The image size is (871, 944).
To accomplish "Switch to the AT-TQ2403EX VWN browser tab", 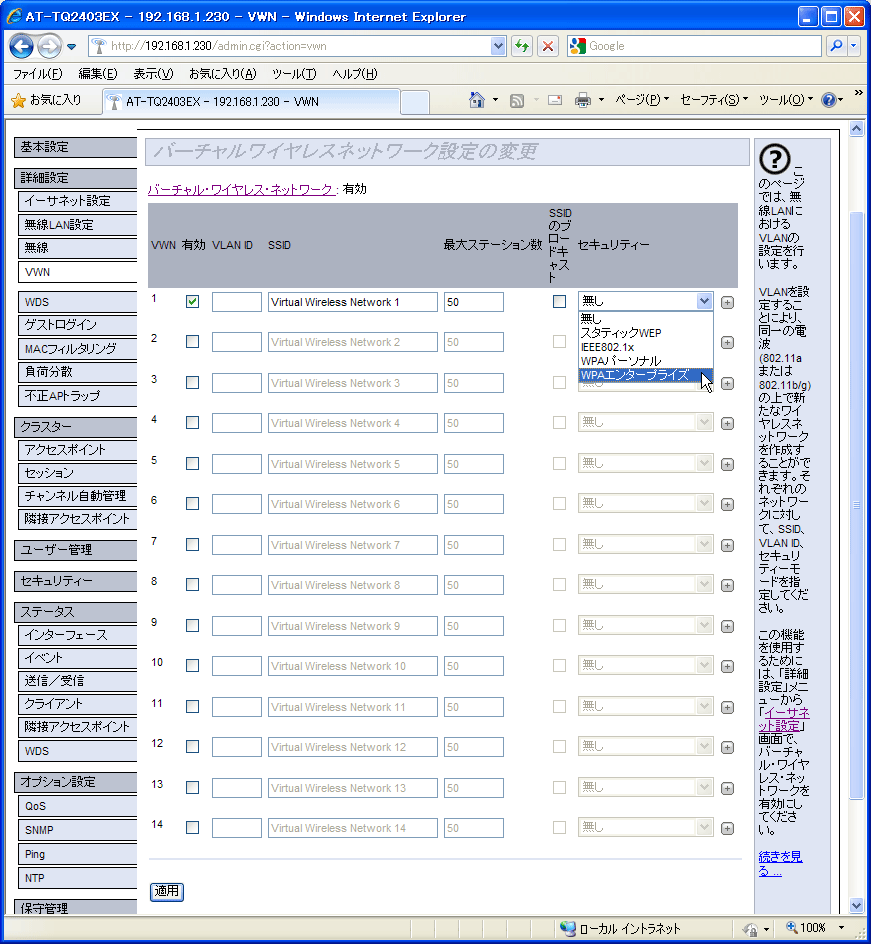I will (251, 101).
